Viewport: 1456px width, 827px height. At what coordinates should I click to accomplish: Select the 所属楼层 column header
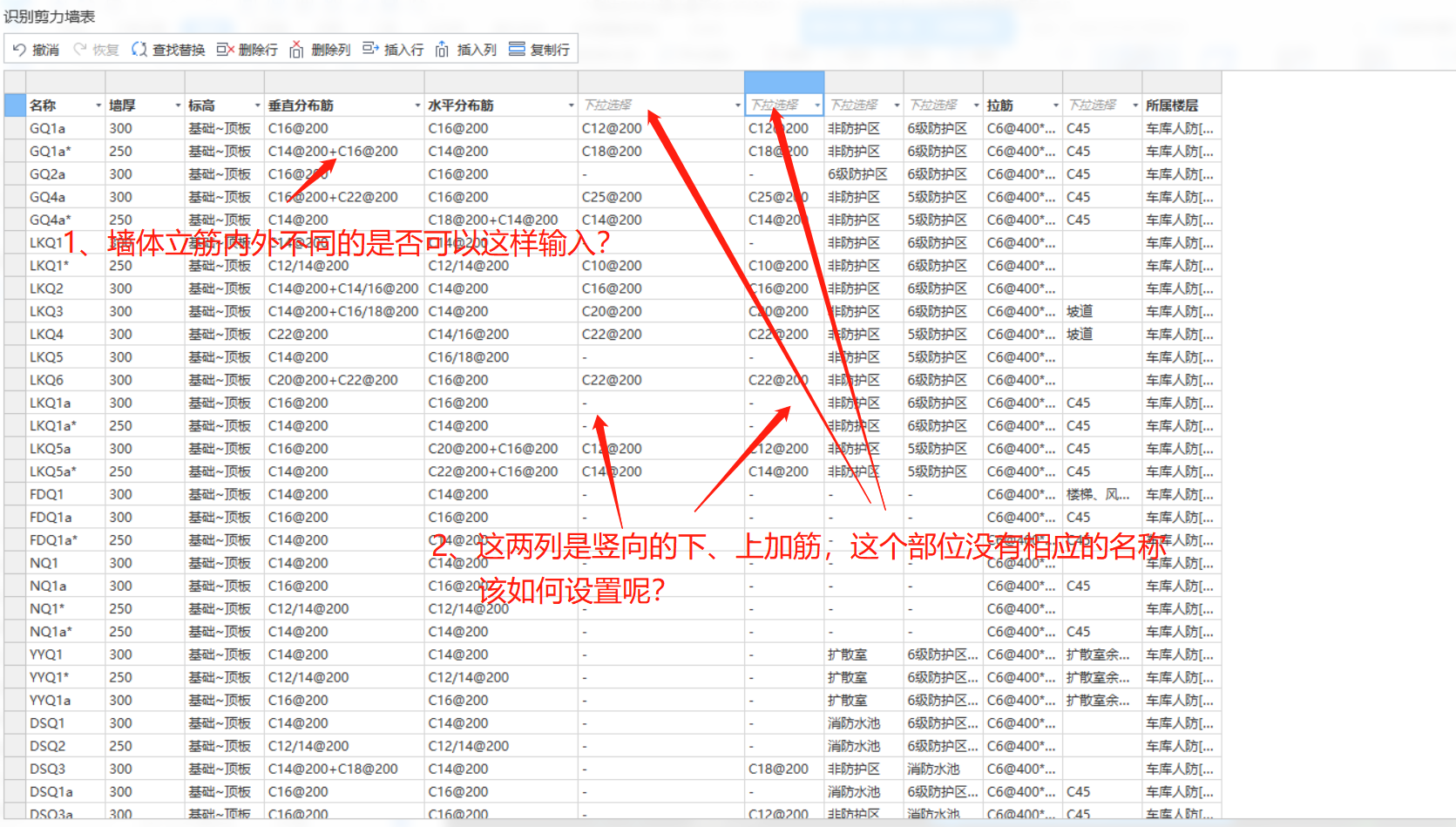click(x=1182, y=105)
